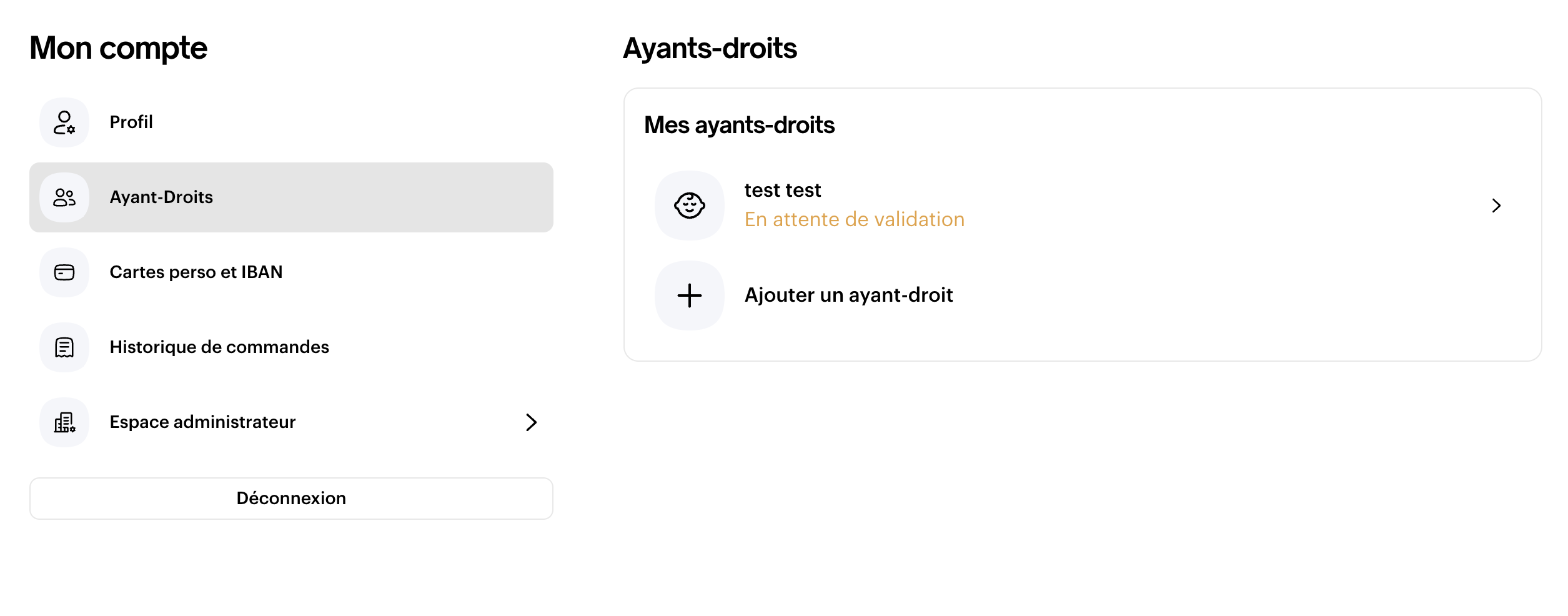Image resolution: width=1568 pixels, height=616 pixels.
Task: Click the Mes ayants-droits card heading
Action: coord(739,126)
